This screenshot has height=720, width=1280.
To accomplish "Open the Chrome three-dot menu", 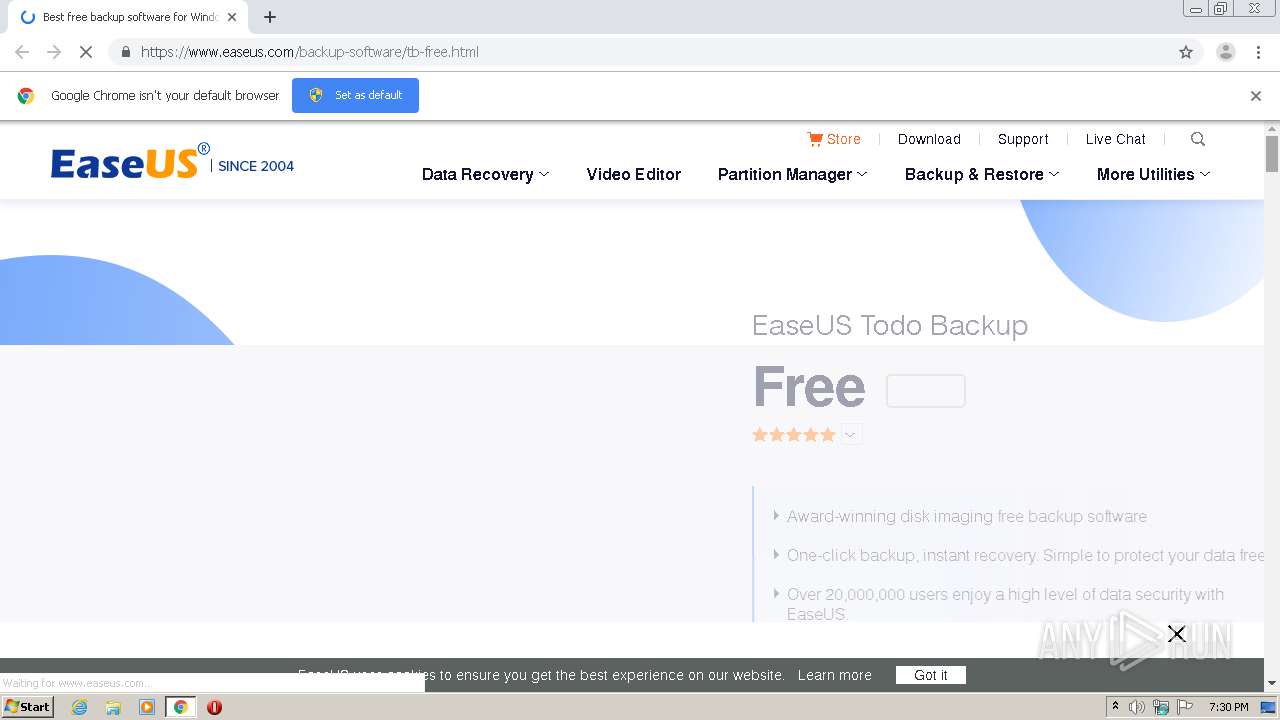I will pyautogui.click(x=1258, y=52).
